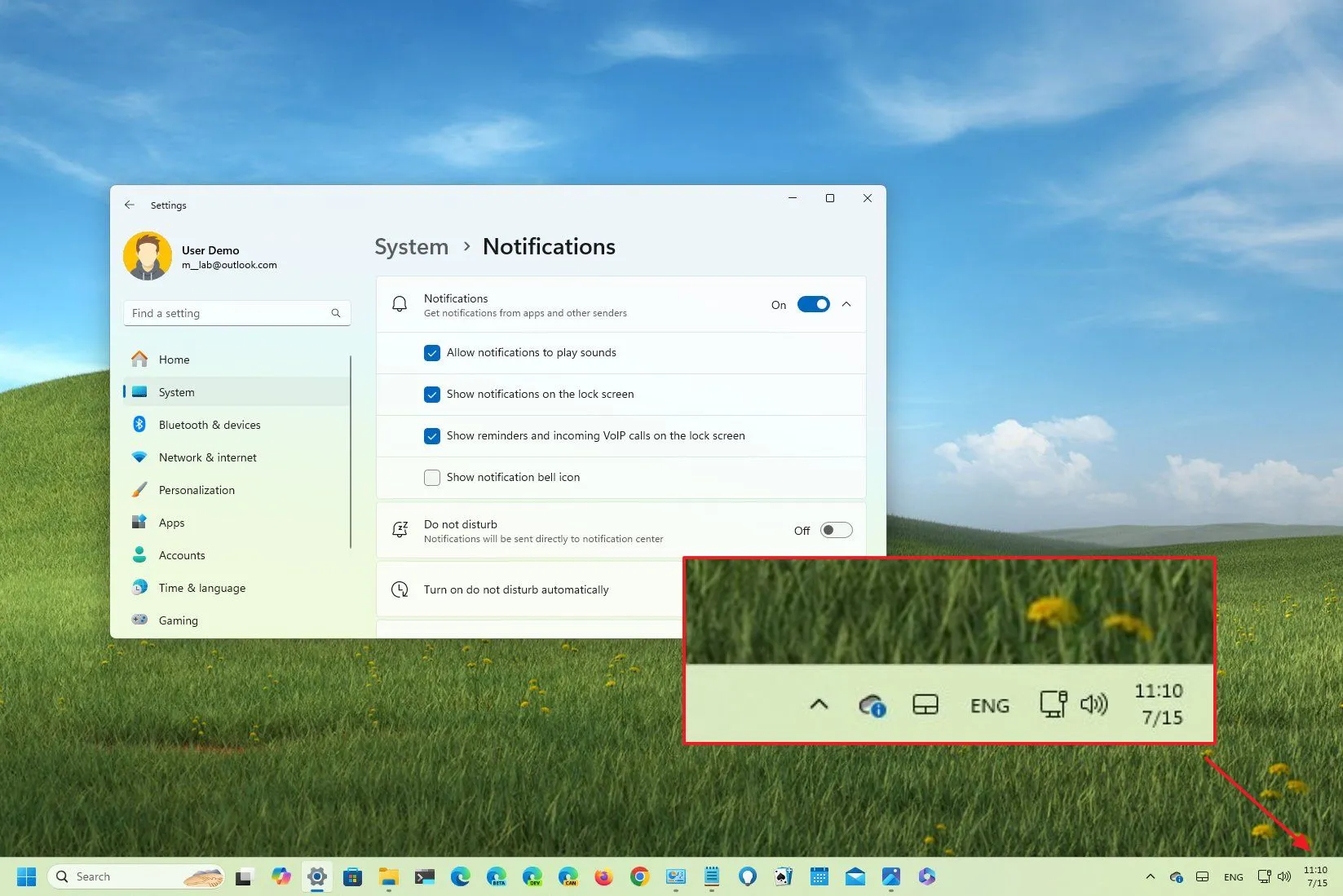Open Gaming settings
1343x896 pixels.
[x=178, y=620]
